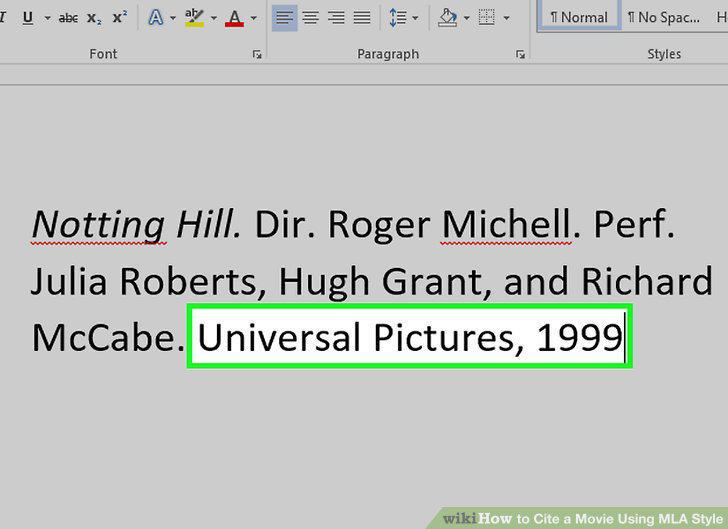Align text right

(336, 18)
